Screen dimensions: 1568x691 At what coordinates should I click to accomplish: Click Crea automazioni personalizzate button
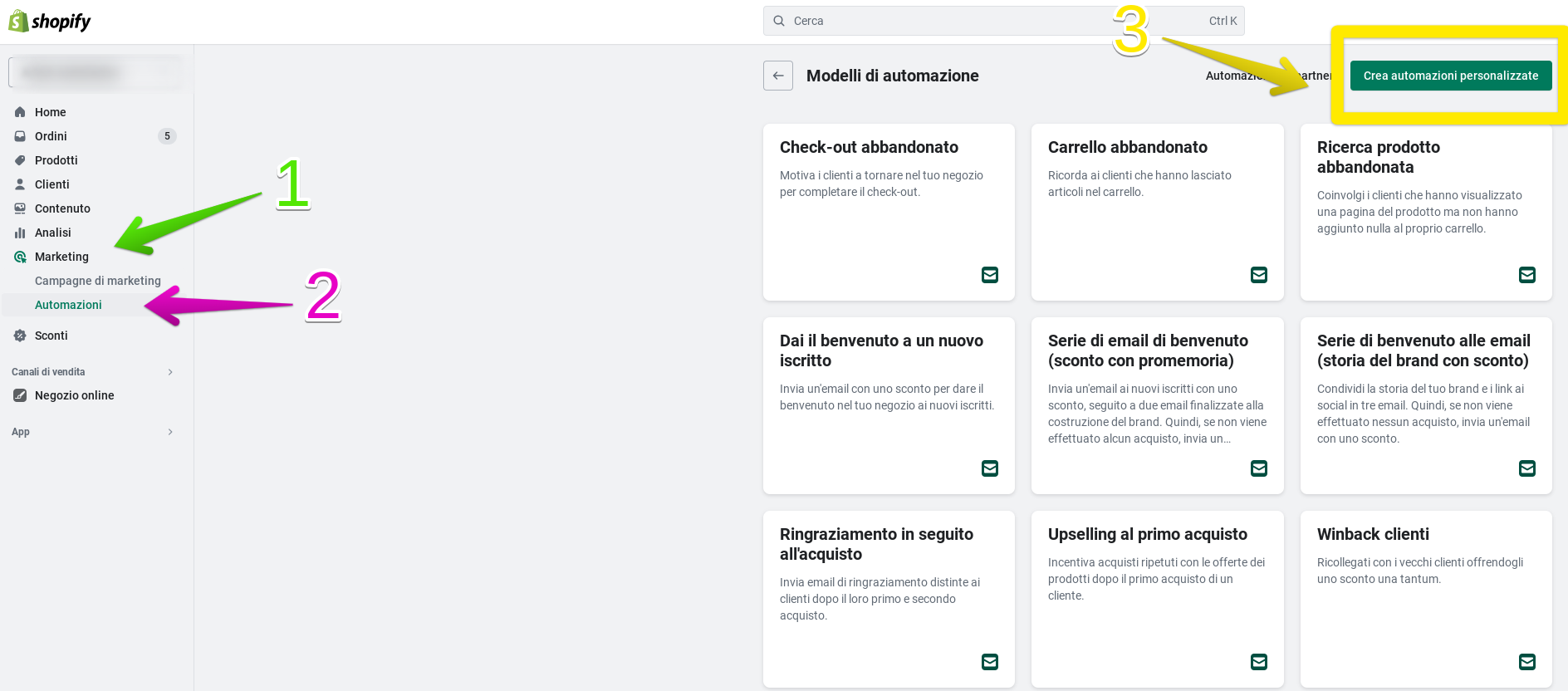tap(1450, 76)
